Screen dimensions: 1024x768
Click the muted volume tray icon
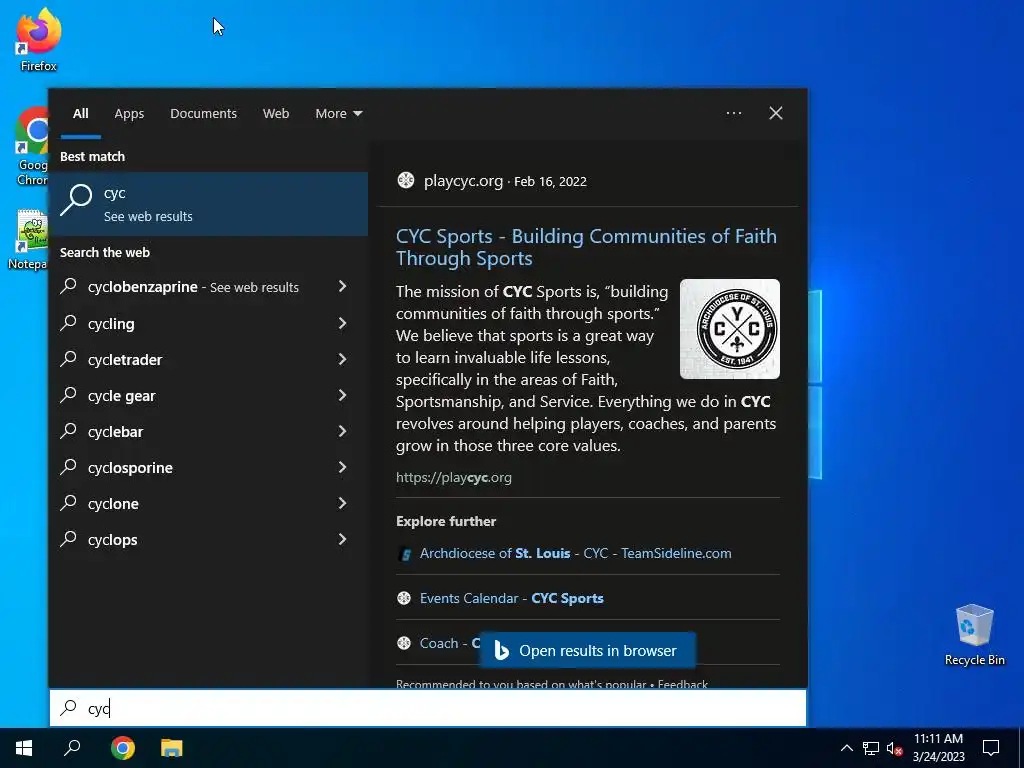pyautogui.click(x=894, y=748)
